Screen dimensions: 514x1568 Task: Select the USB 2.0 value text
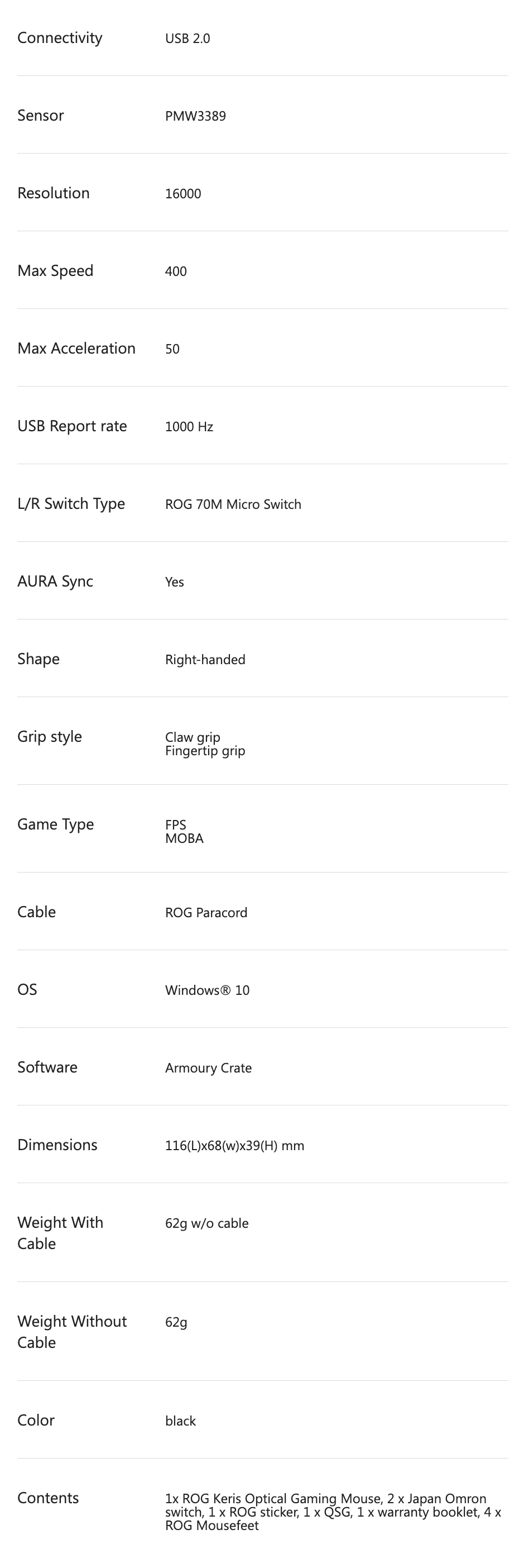[x=188, y=39]
